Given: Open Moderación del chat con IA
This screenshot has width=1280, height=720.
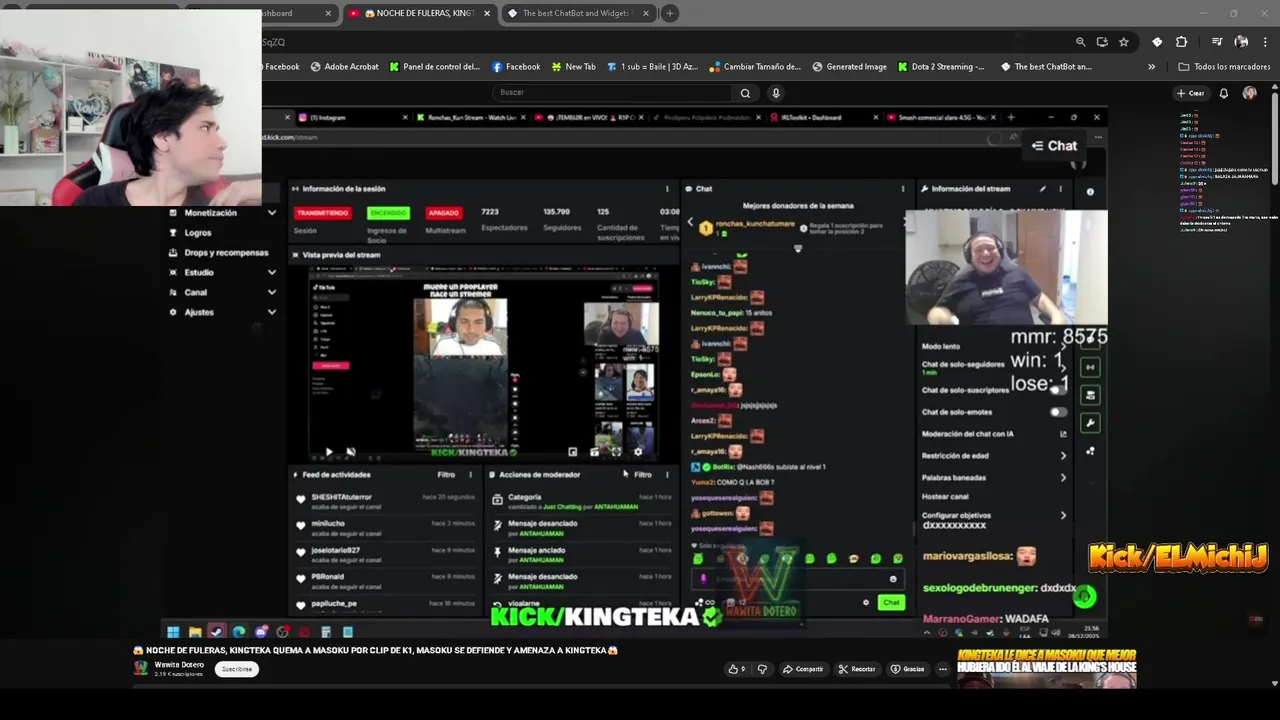Looking at the screenshot, I should (x=994, y=434).
